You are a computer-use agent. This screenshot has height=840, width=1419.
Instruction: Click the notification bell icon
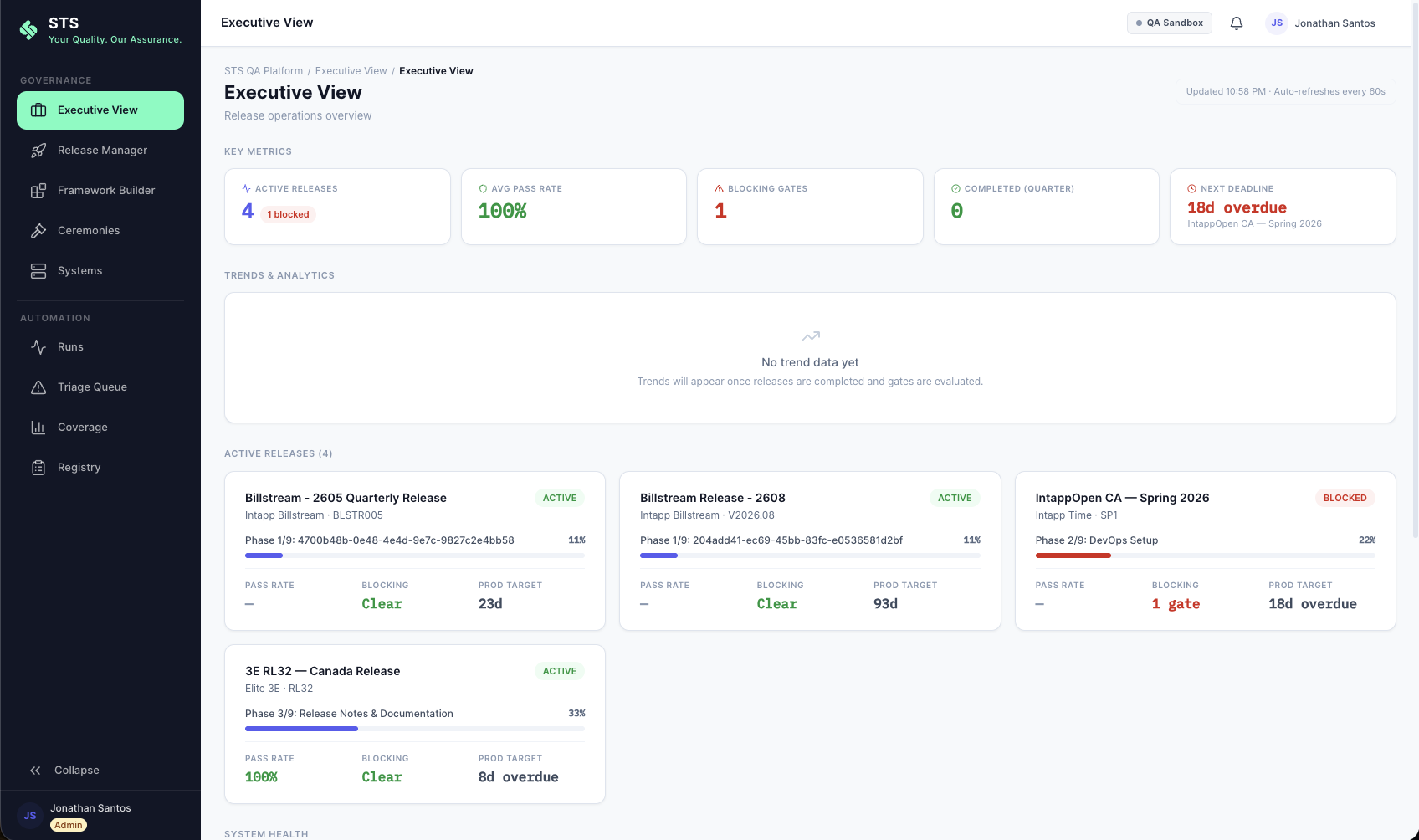point(1237,23)
